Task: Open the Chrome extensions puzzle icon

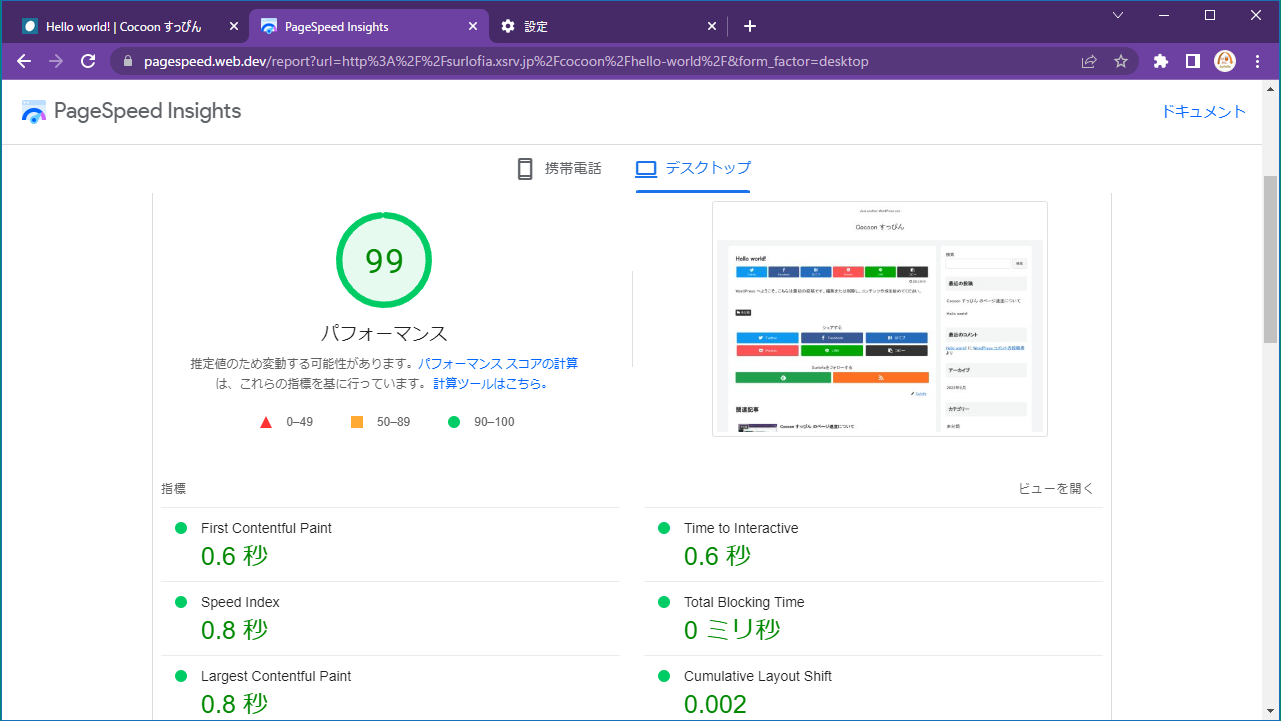Action: tap(1159, 60)
